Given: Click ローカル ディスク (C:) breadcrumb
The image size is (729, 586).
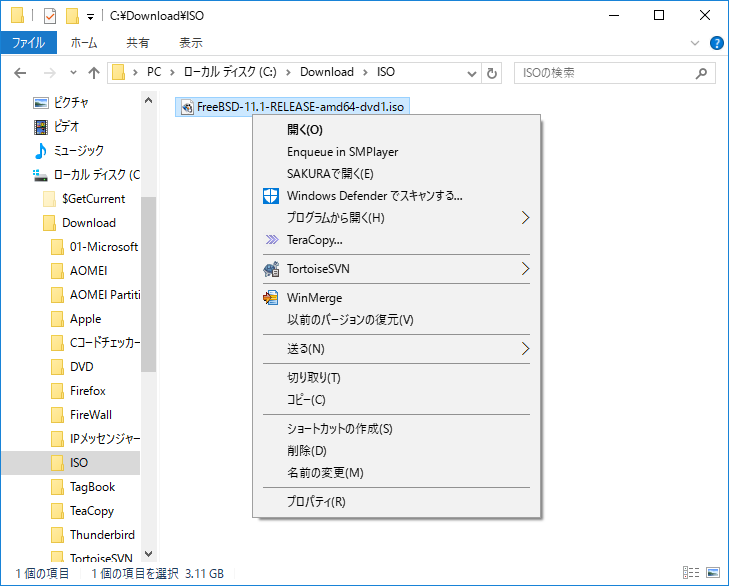Looking at the screenshot, I should pyautogui.click(x=230, y=72).
